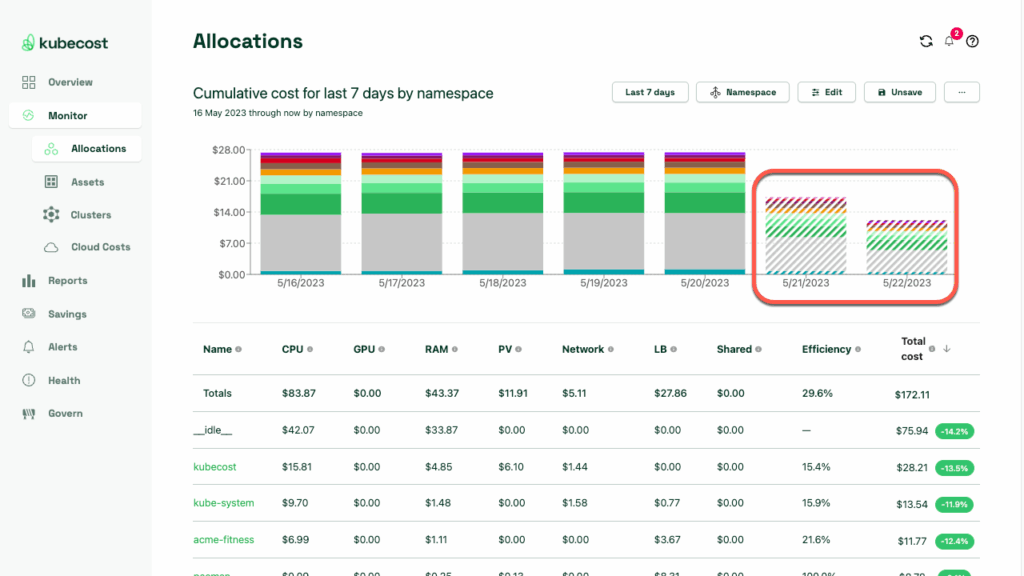1024x576 pixels.
Task: Click the Unsave button
Action: (x=899, y=92)
